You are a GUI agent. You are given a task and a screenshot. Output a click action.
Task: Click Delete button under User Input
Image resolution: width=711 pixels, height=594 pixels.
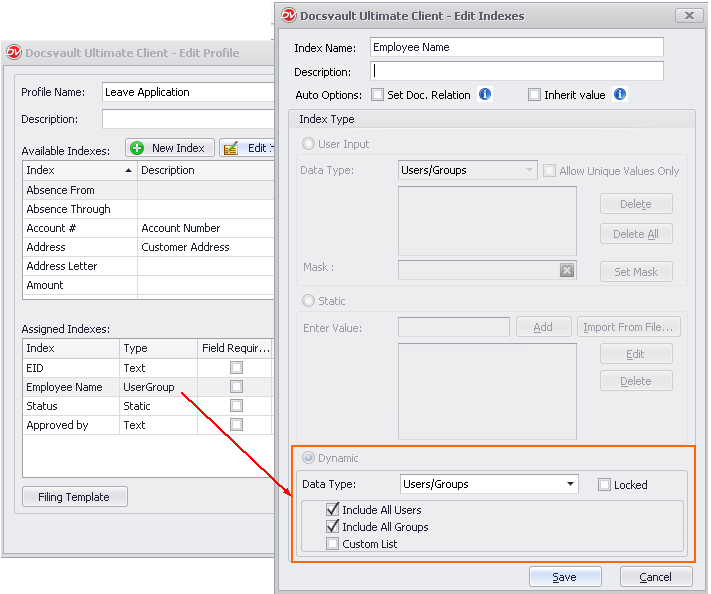(636, 204)
